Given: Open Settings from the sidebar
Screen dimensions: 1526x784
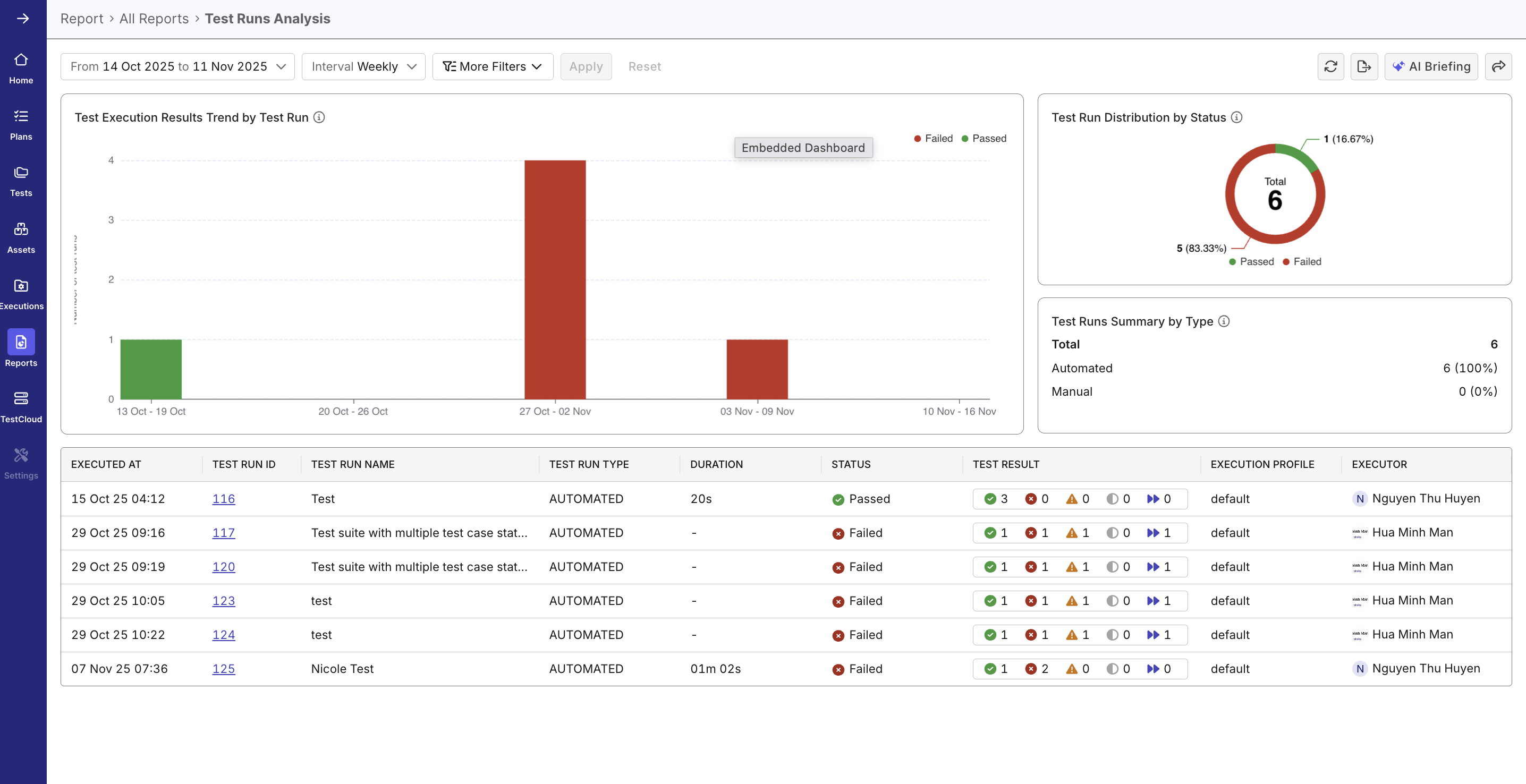Looking at the screenshot, I should (x=21, y=462).
